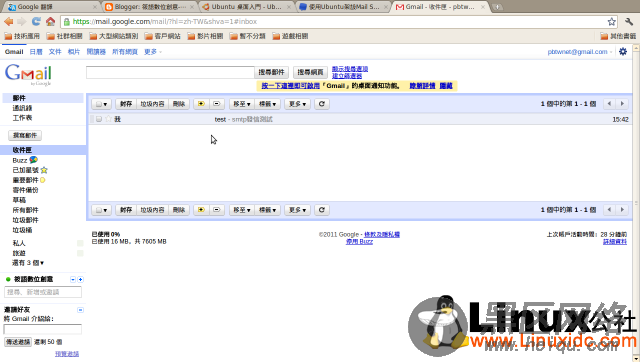Open Reader in the Google bar
Viewport: 640px width, 362px height.
coord(96,52)
